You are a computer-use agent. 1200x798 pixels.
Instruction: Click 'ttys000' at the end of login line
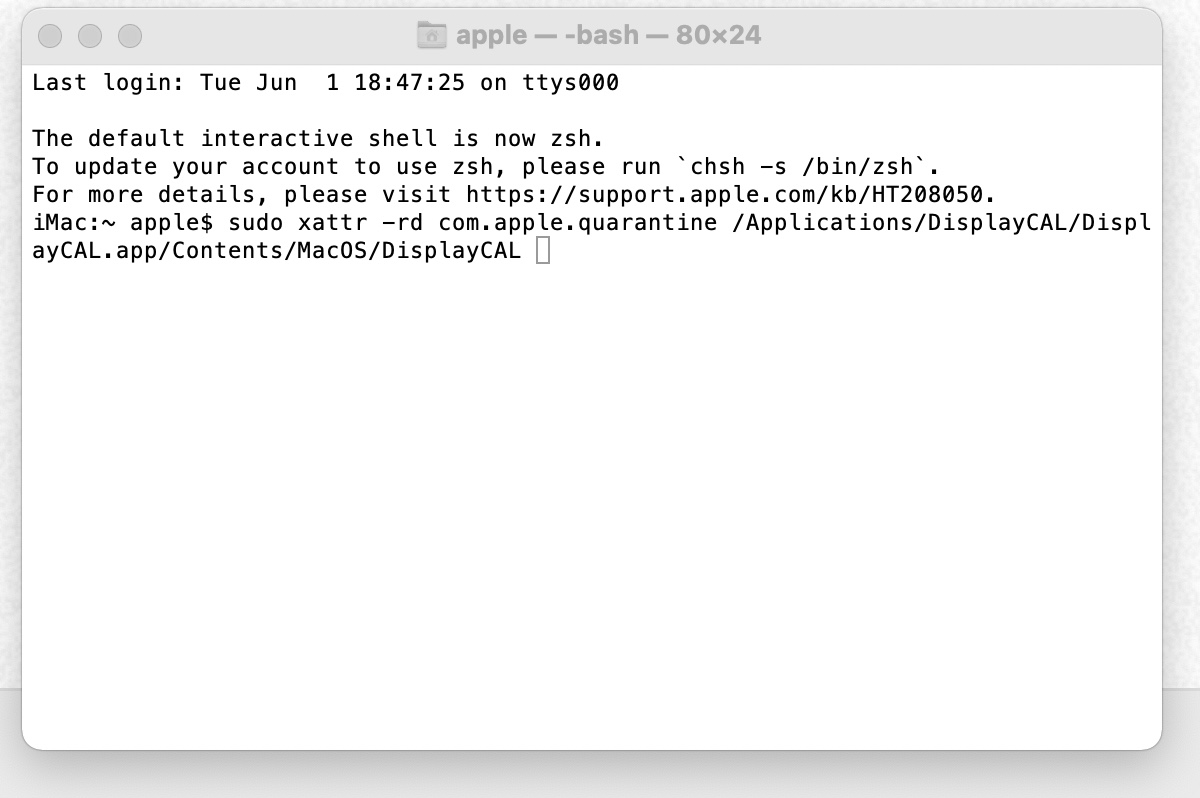pos(571,82)
